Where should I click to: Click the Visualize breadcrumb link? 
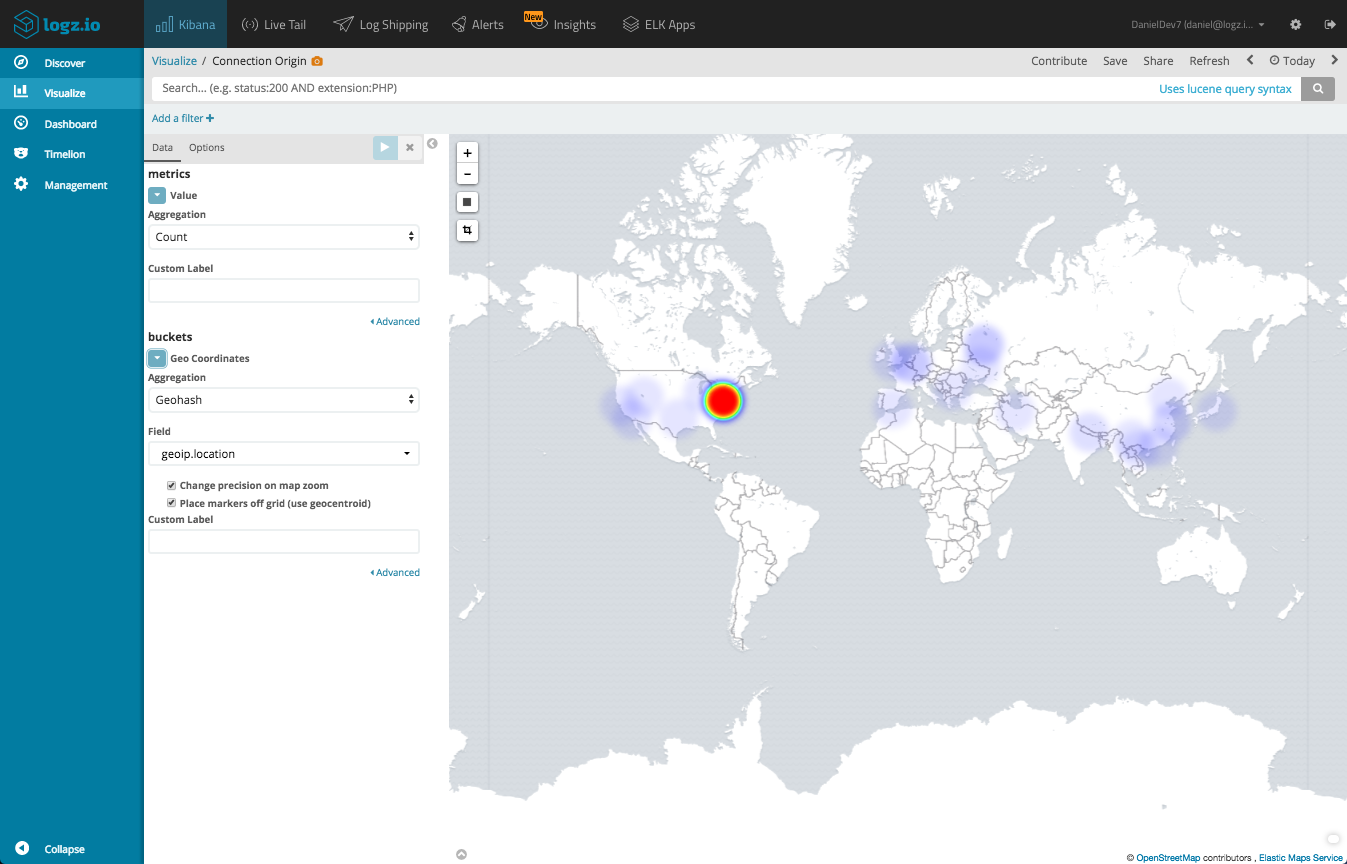pyautogui.click(x=174, y=61)
